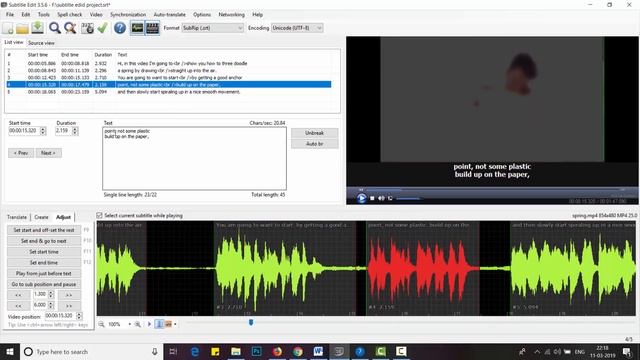Switch to the Source view tab
Viewport: 640px width, 360px height.
(x=41, y=43)
